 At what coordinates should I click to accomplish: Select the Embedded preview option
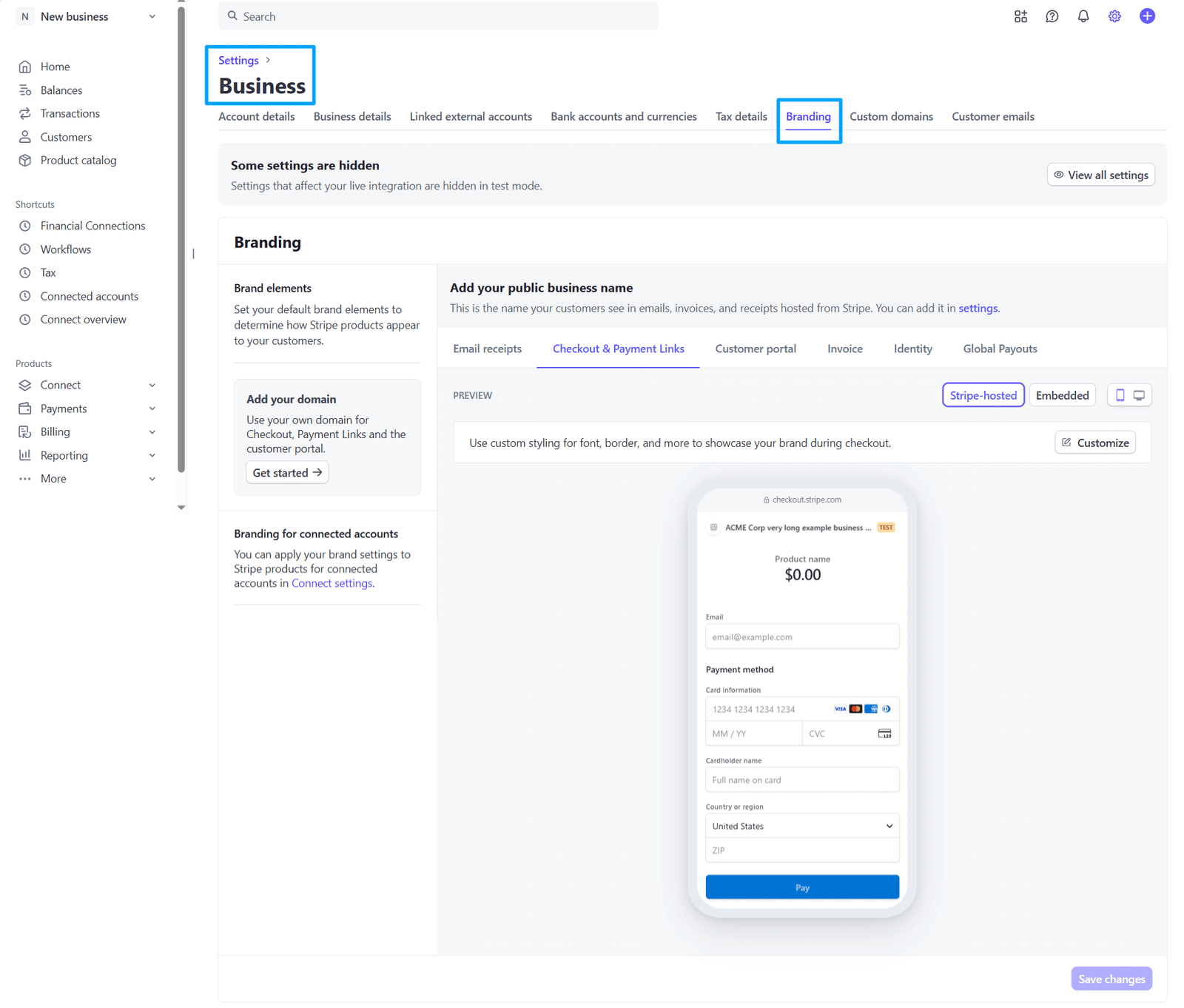(1062, 395)
